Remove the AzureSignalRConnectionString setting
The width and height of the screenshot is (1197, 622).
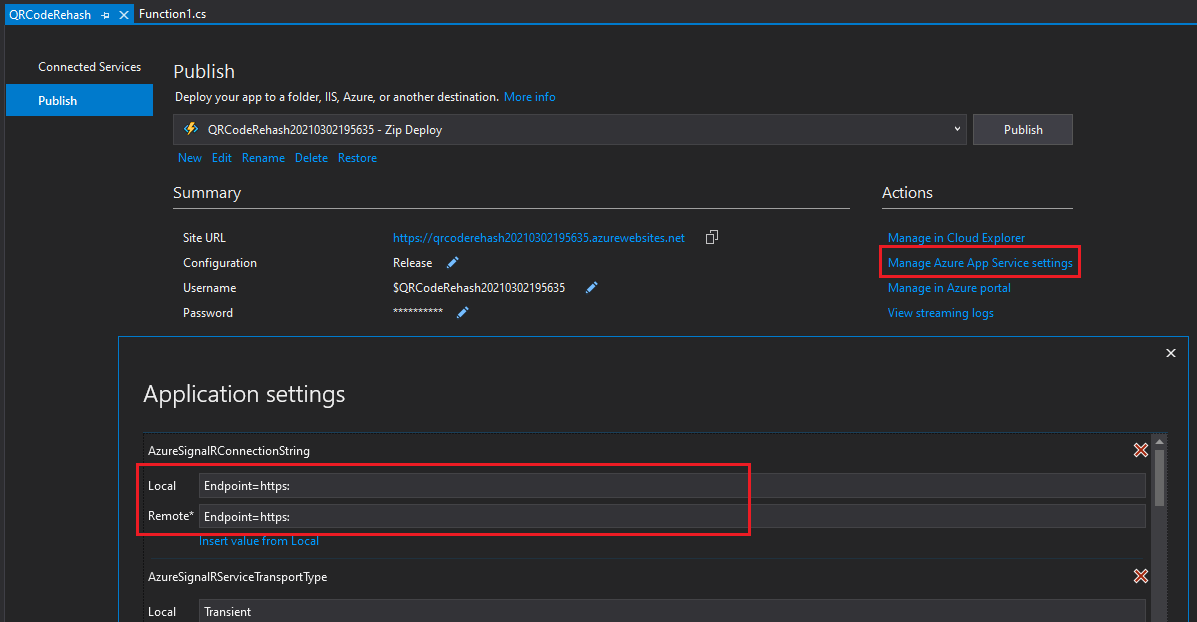(1141, 450)
